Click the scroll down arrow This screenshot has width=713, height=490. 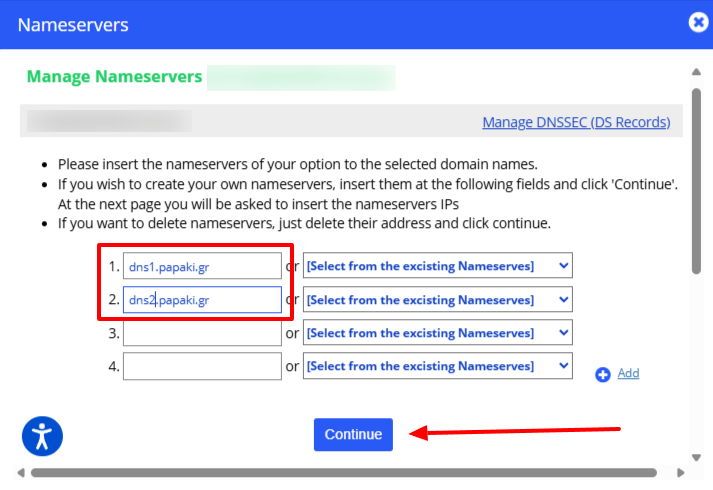[696, 457]
